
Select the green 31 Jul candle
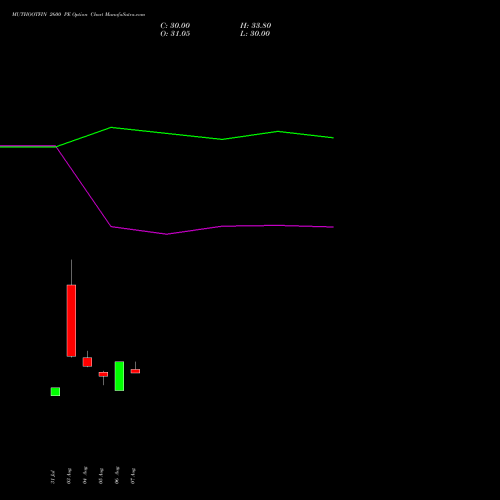tap(55, 392)
